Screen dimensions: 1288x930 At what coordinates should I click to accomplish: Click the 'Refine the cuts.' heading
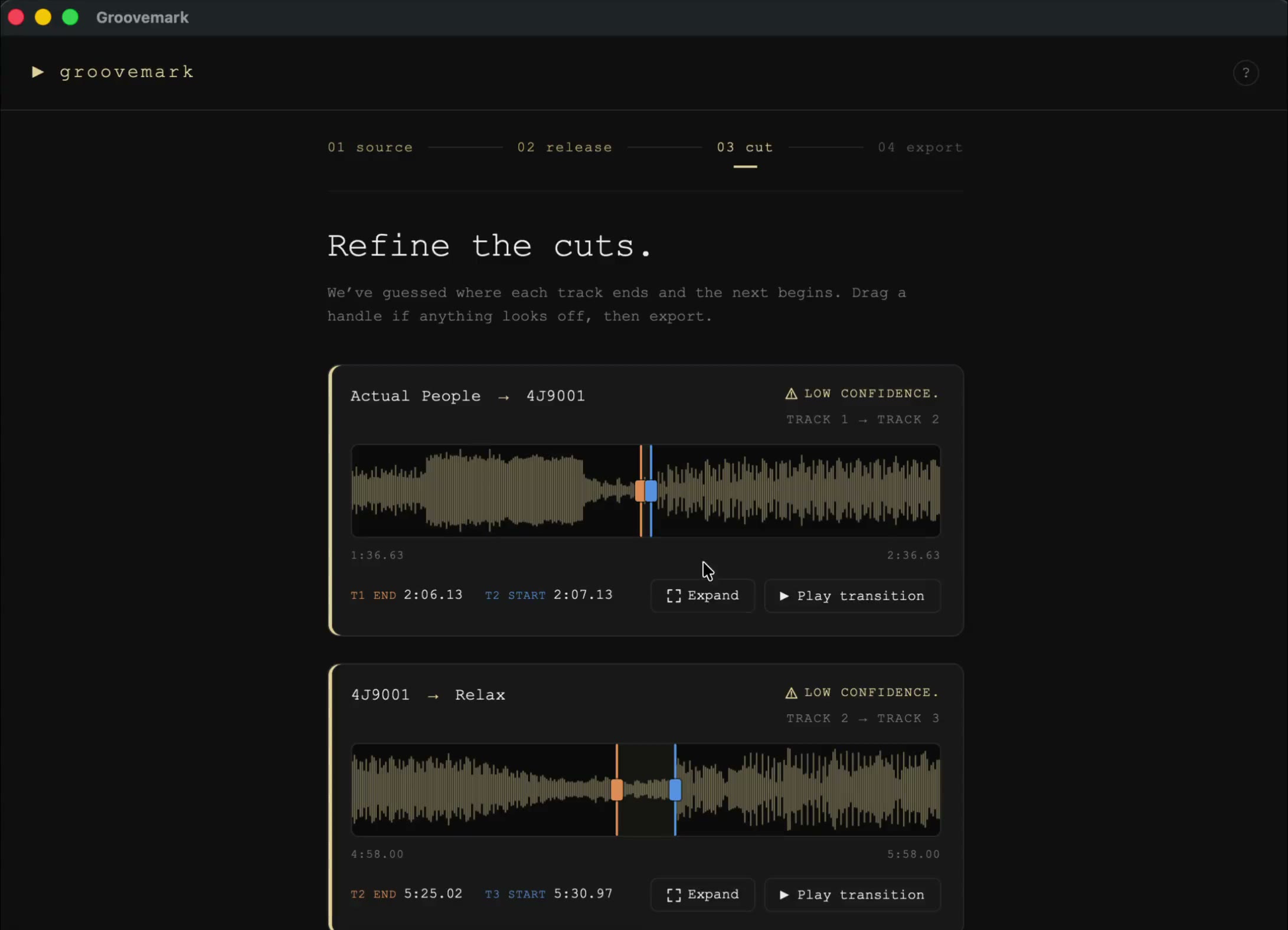pos(489,245)
